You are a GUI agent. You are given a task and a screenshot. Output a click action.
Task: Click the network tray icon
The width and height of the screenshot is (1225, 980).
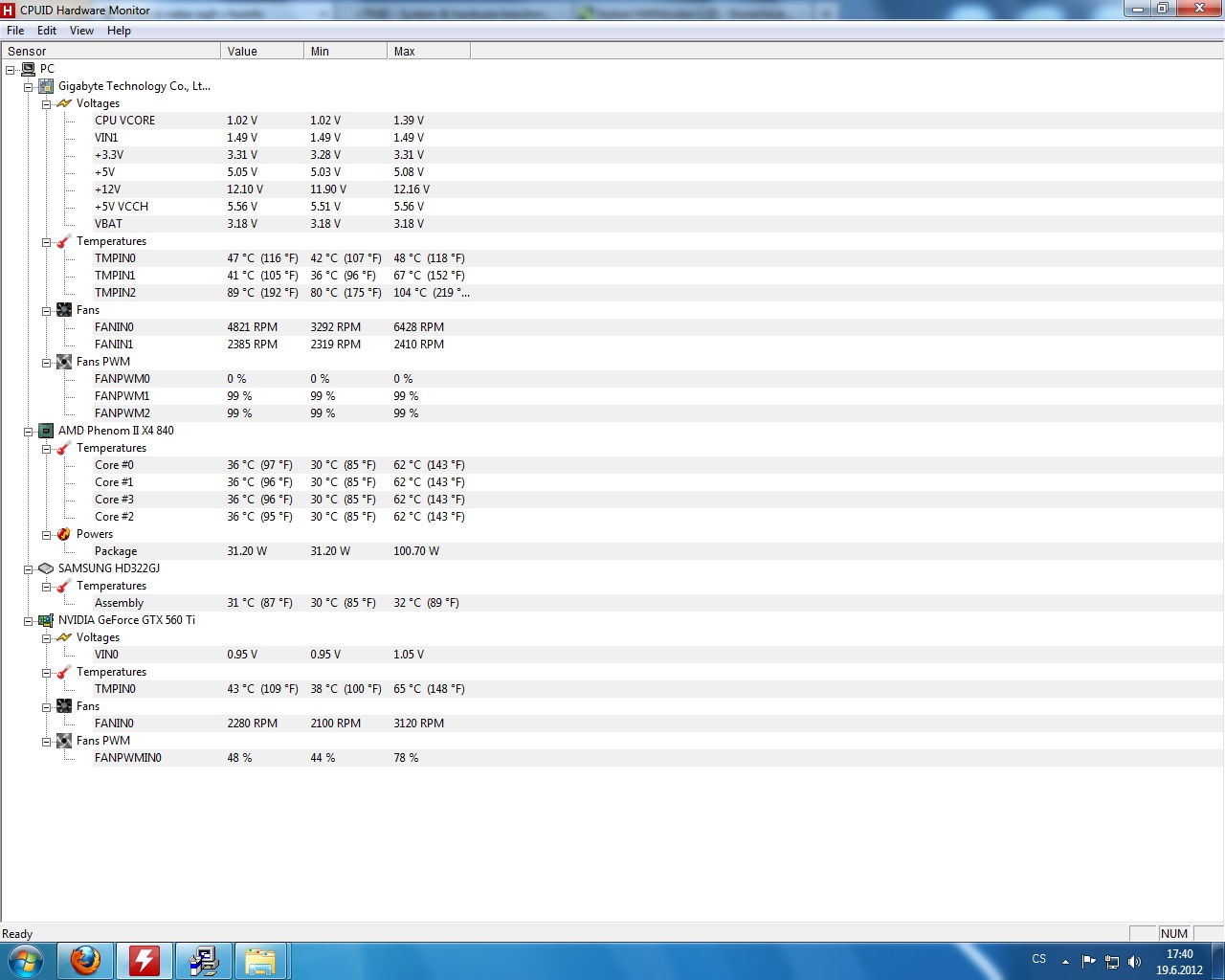point(1112,962)
